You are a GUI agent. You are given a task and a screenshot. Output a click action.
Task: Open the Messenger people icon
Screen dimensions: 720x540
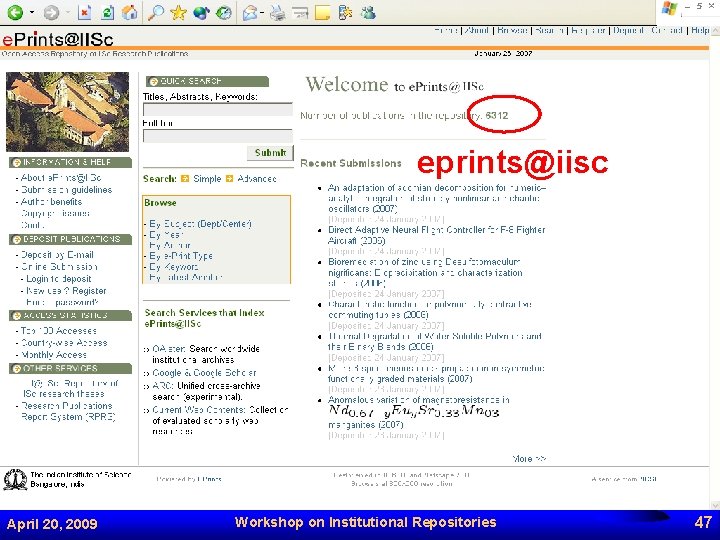(x=368, y=12)
